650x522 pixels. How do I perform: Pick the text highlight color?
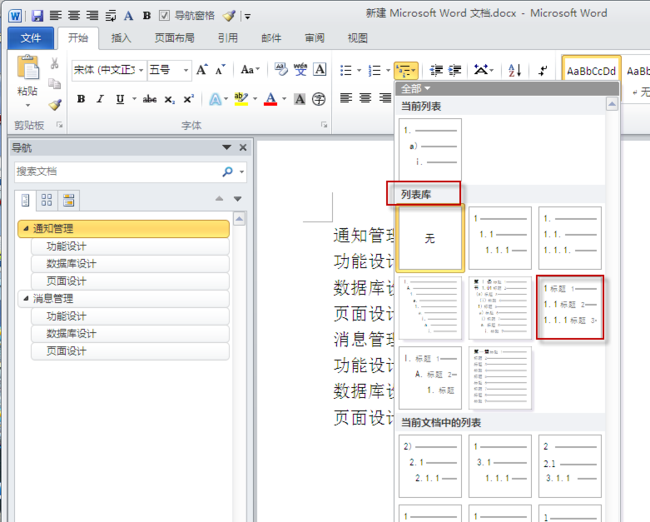(241, 99)
